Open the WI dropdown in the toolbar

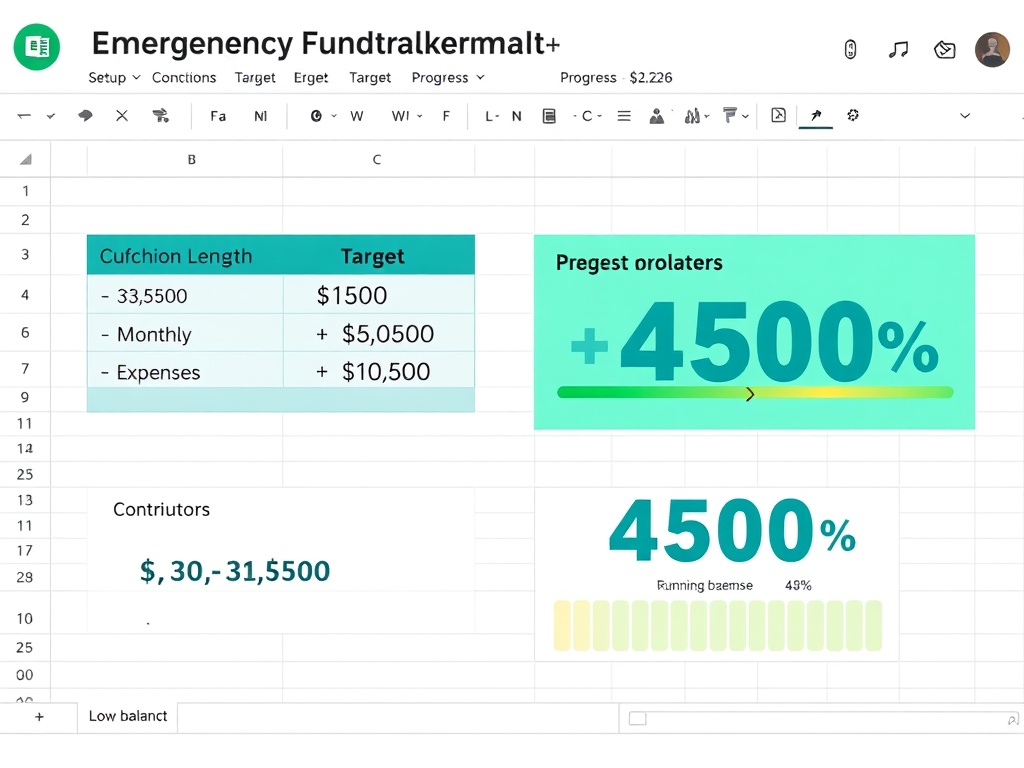click(406, 116)
